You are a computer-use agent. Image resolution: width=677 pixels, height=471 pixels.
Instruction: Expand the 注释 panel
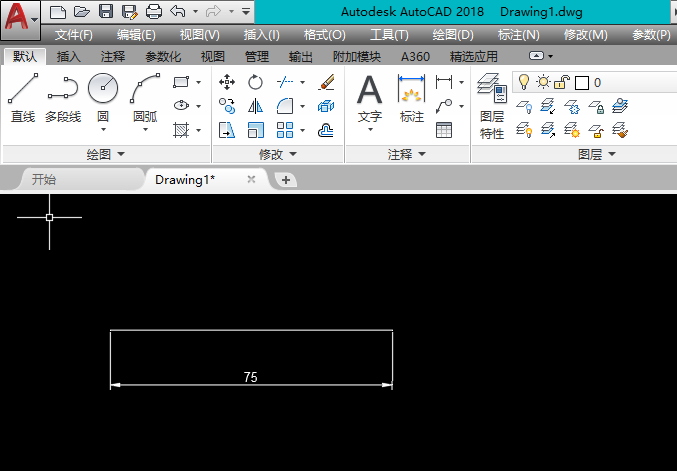tap(407, 154)
